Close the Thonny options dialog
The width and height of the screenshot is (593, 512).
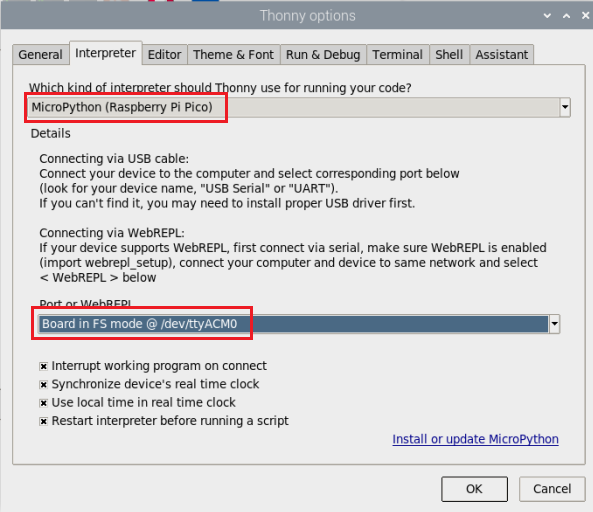(585, 16)
